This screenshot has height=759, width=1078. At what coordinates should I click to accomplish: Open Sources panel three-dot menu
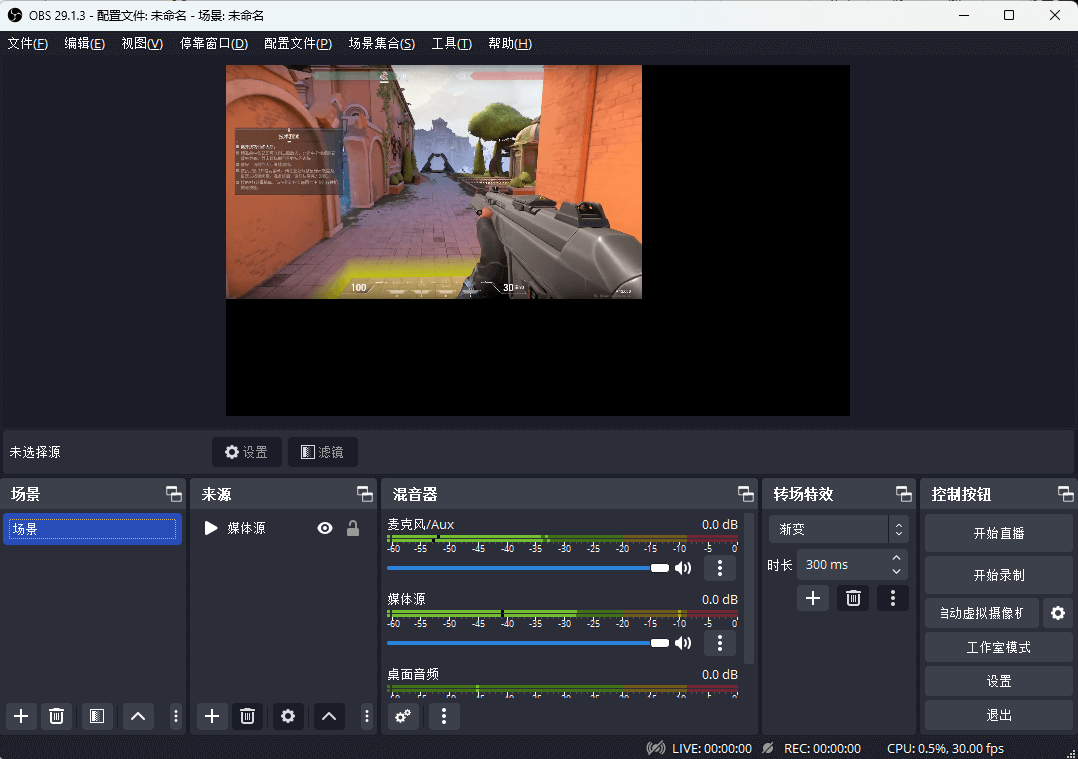click(366, 716)
